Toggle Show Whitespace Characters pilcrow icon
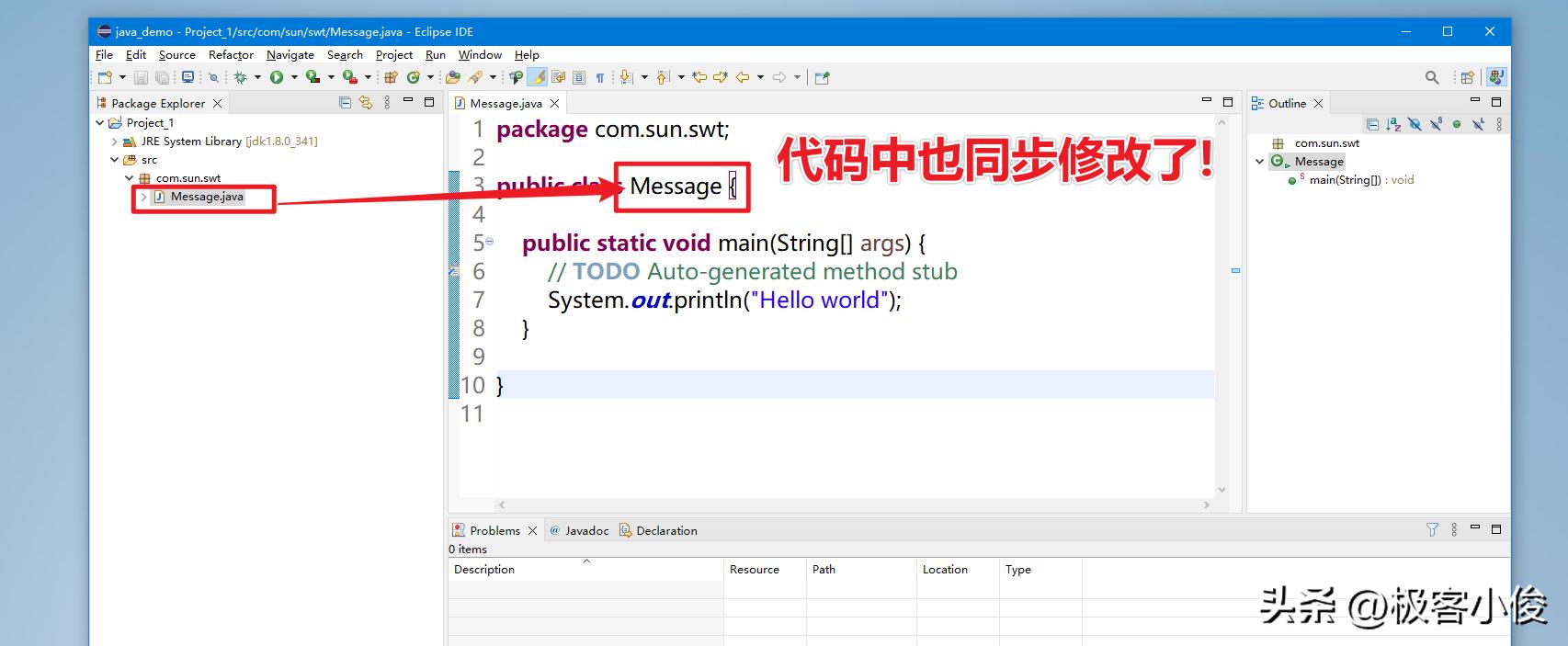Viewport: 1568px width, 646px height. pyautogui.click(x=600, y=77)
